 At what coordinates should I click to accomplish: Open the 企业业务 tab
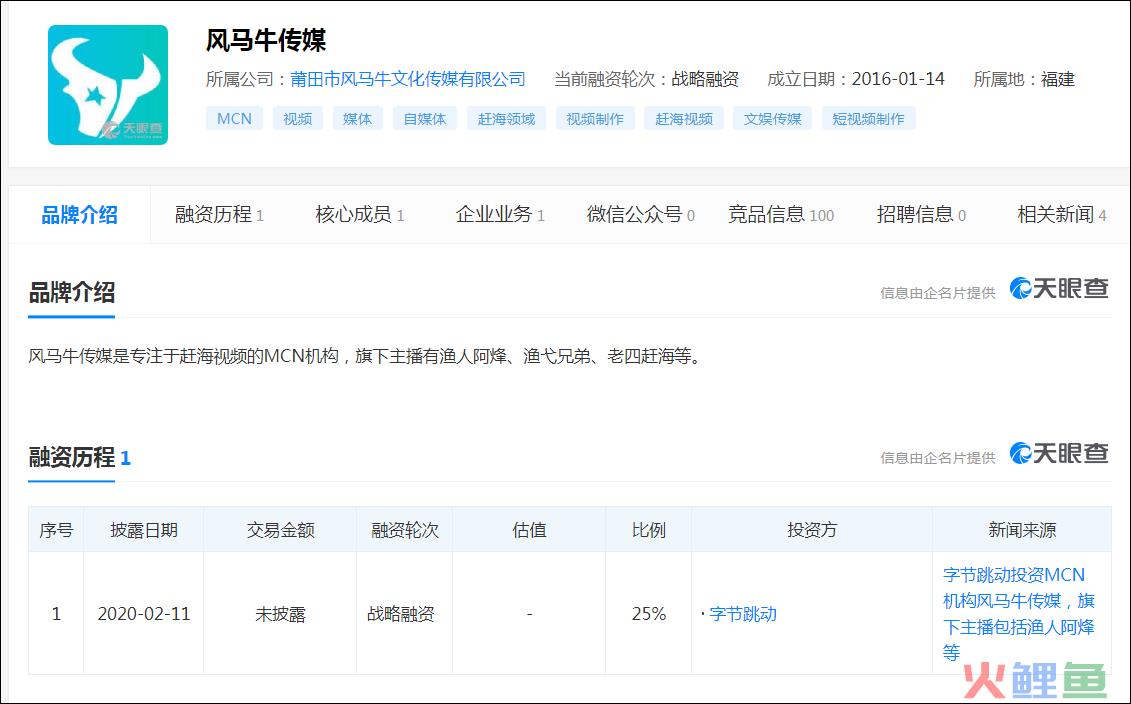(500, 214)
